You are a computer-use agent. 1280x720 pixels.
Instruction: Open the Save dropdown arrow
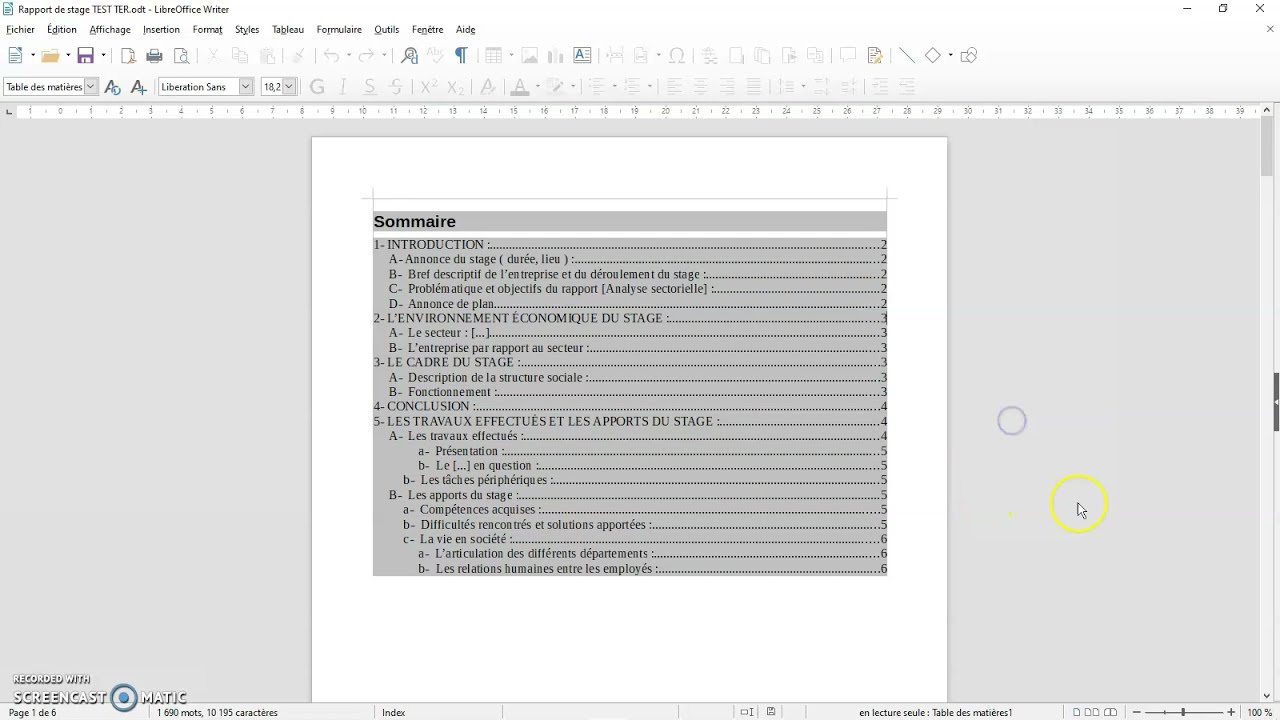pyautogui.click(x=103, y=56)
